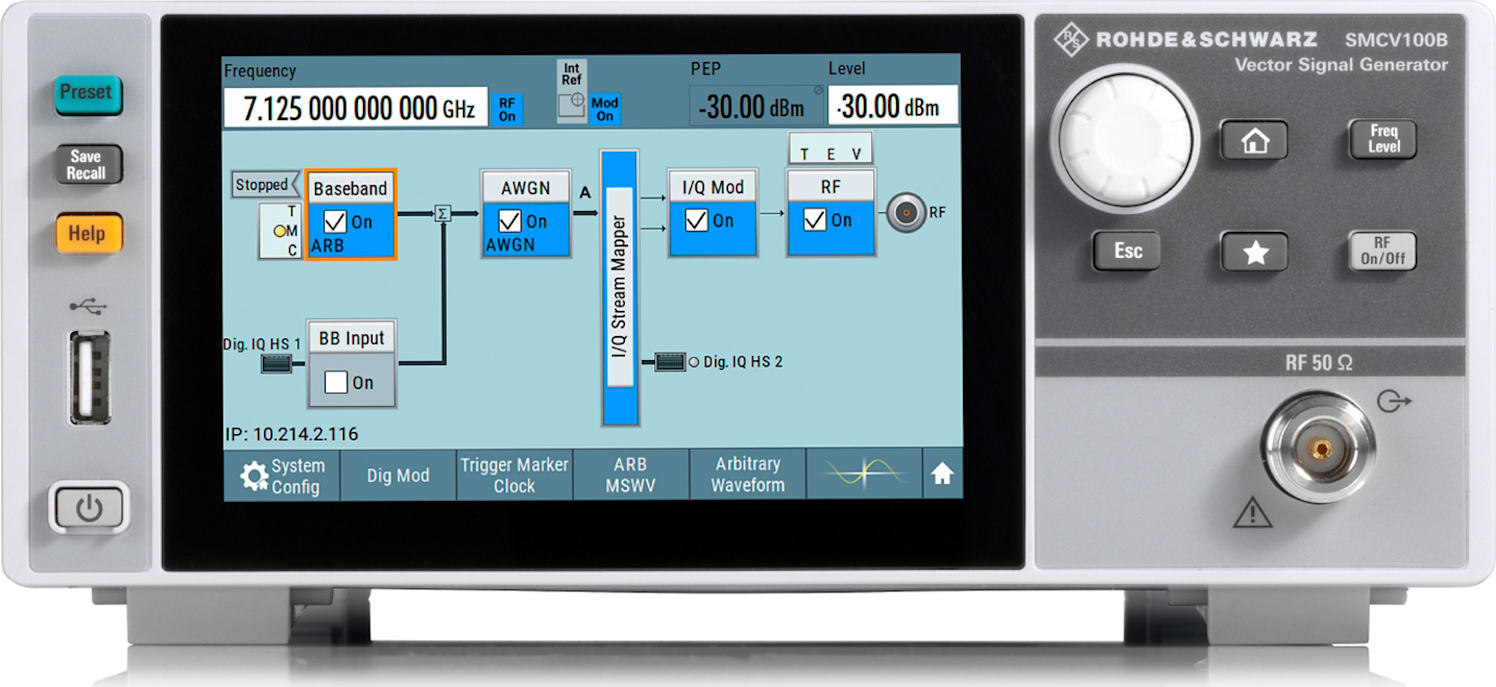The image size is (1496, 687).
Task: Select the Frequency value field
Action: pos(355,108)
